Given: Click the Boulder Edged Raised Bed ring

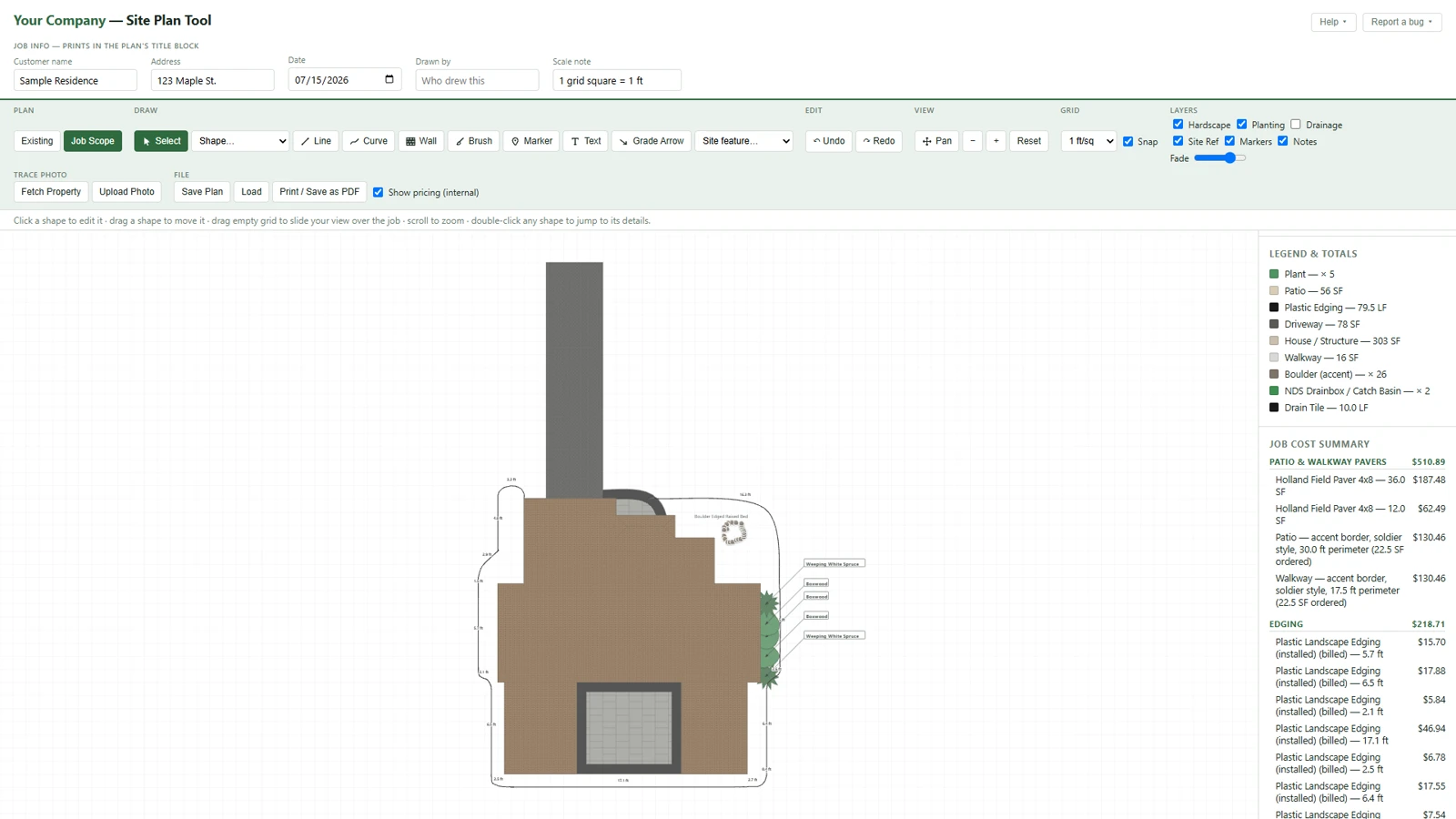Looking at the screenshot, I should (733, 533).
